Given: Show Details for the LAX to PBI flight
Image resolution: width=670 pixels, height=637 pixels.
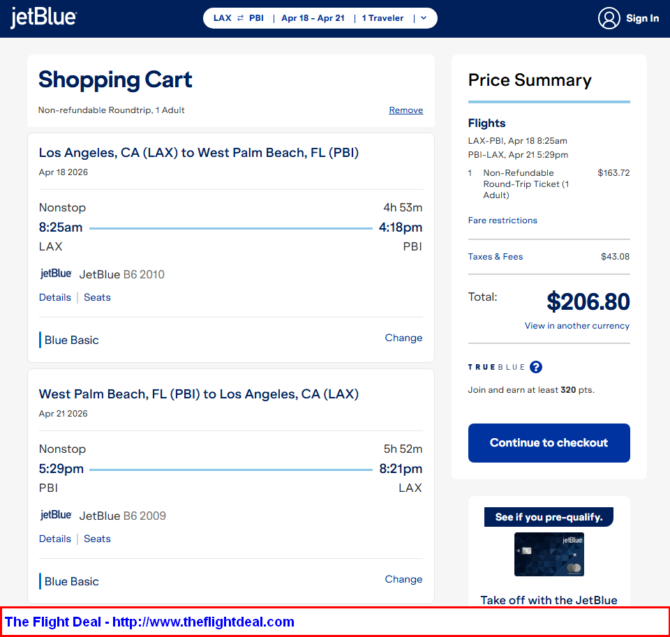Looking at the screenshot, I should (55, 297).
